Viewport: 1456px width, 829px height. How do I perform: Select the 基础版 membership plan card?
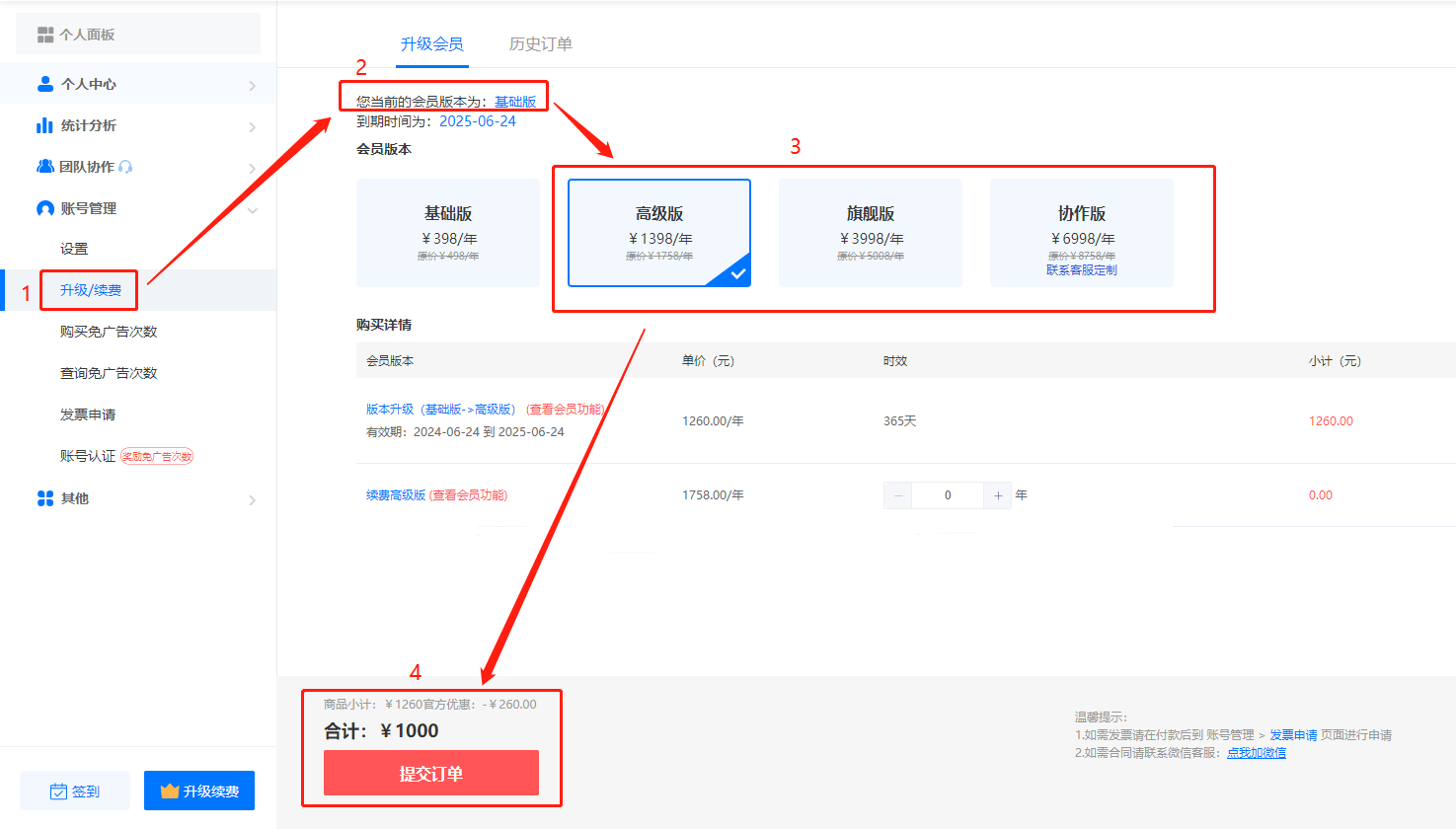pos(448,233)
